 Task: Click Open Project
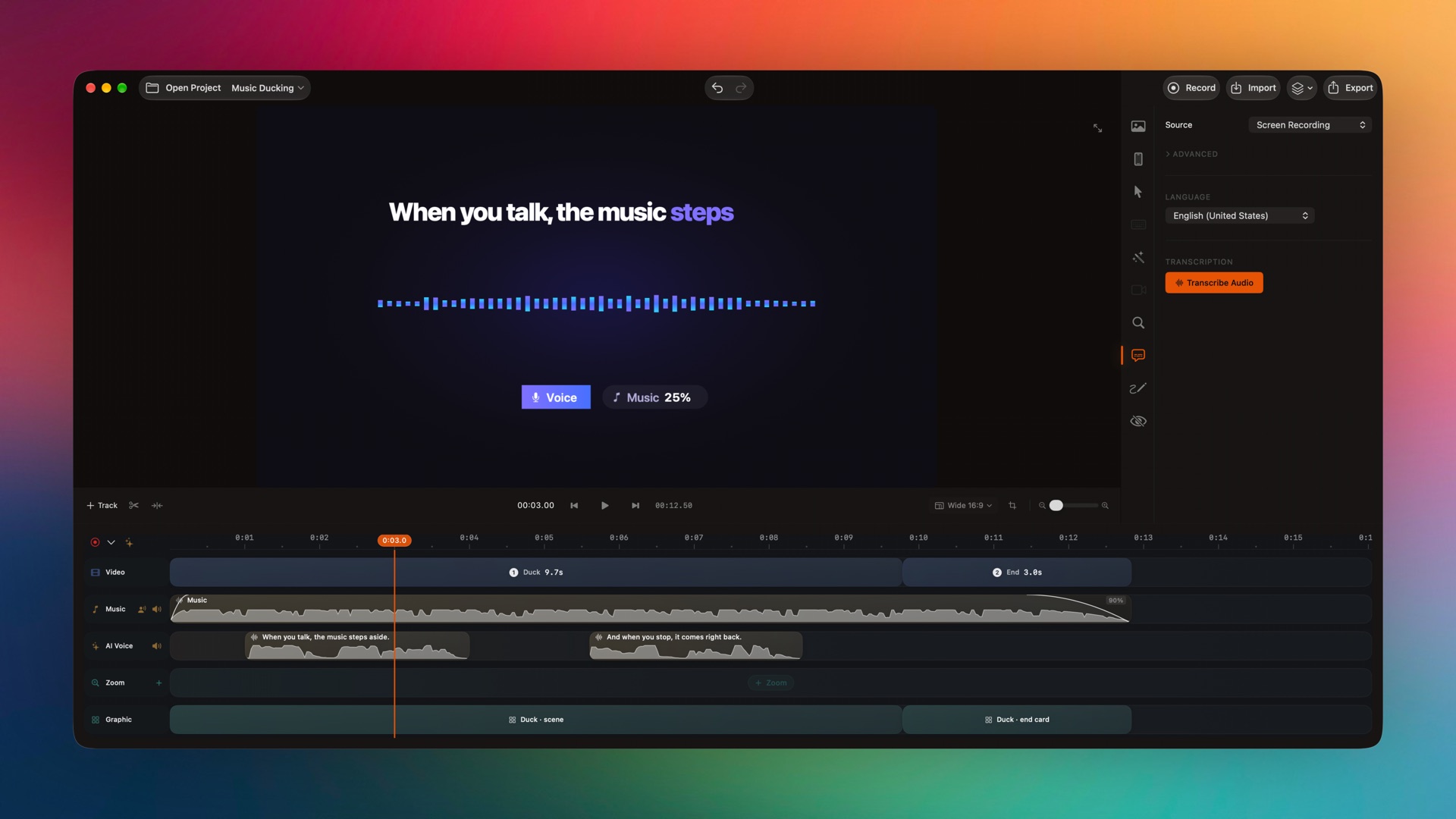(184, 88)
